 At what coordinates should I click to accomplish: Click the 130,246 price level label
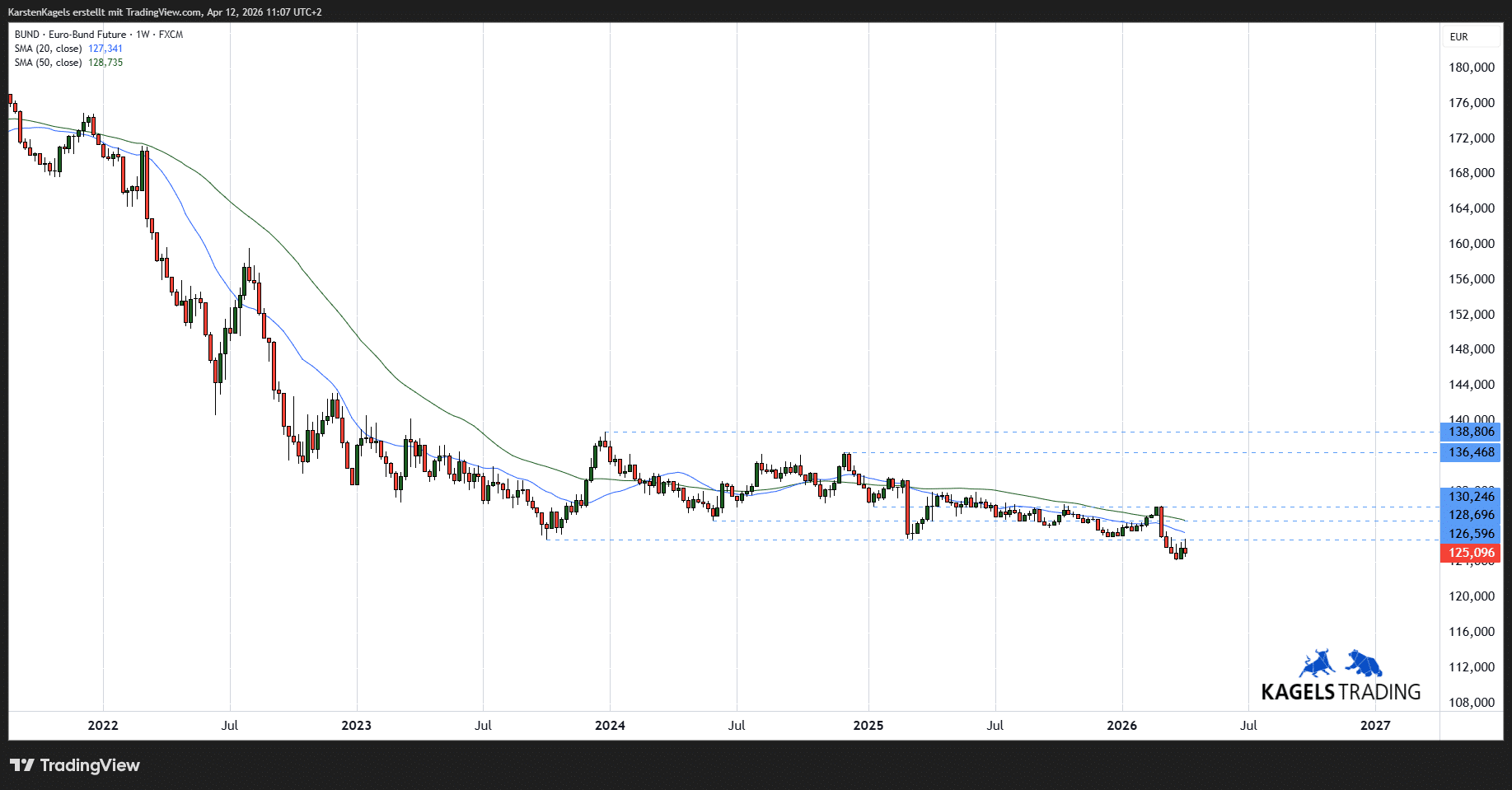pos(1471,496)
